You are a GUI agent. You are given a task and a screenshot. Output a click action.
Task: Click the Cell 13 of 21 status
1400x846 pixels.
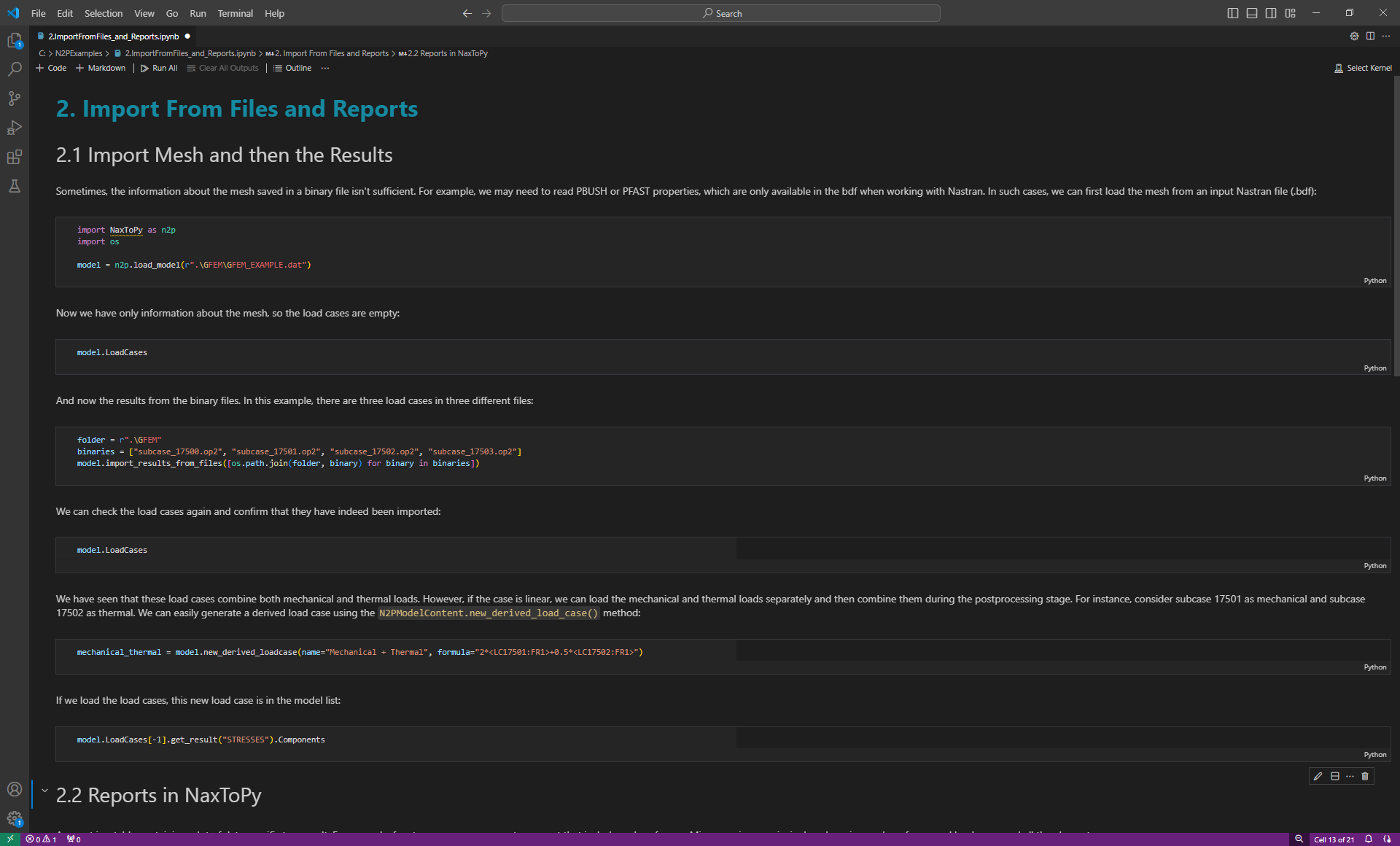(1334, 839)
